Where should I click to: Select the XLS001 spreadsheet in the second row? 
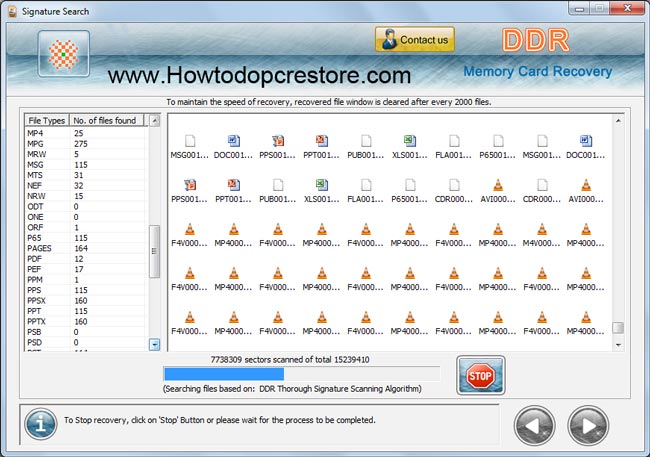[321, 191]
